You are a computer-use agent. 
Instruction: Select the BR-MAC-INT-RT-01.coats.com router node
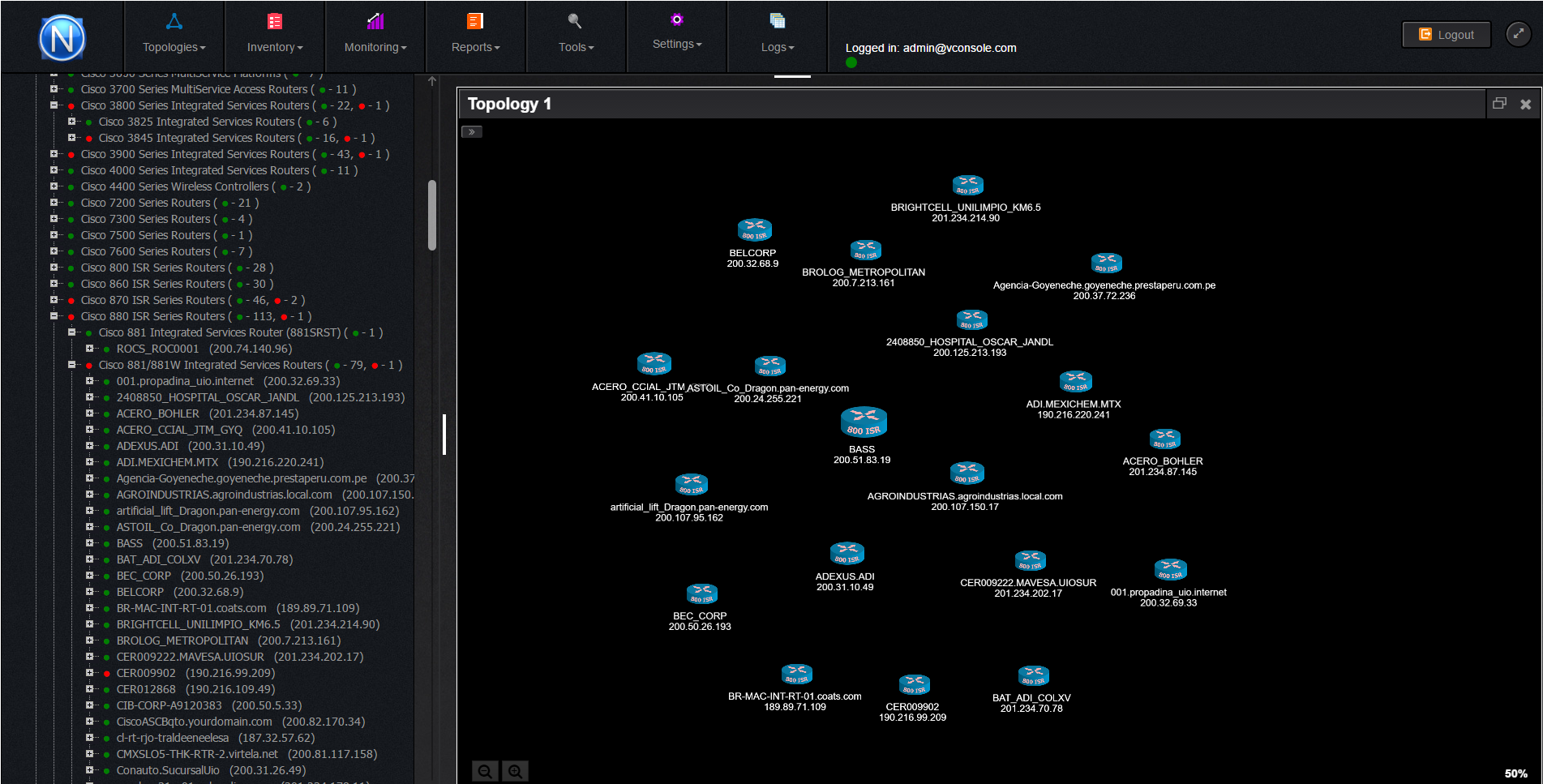tap(796, 675)
